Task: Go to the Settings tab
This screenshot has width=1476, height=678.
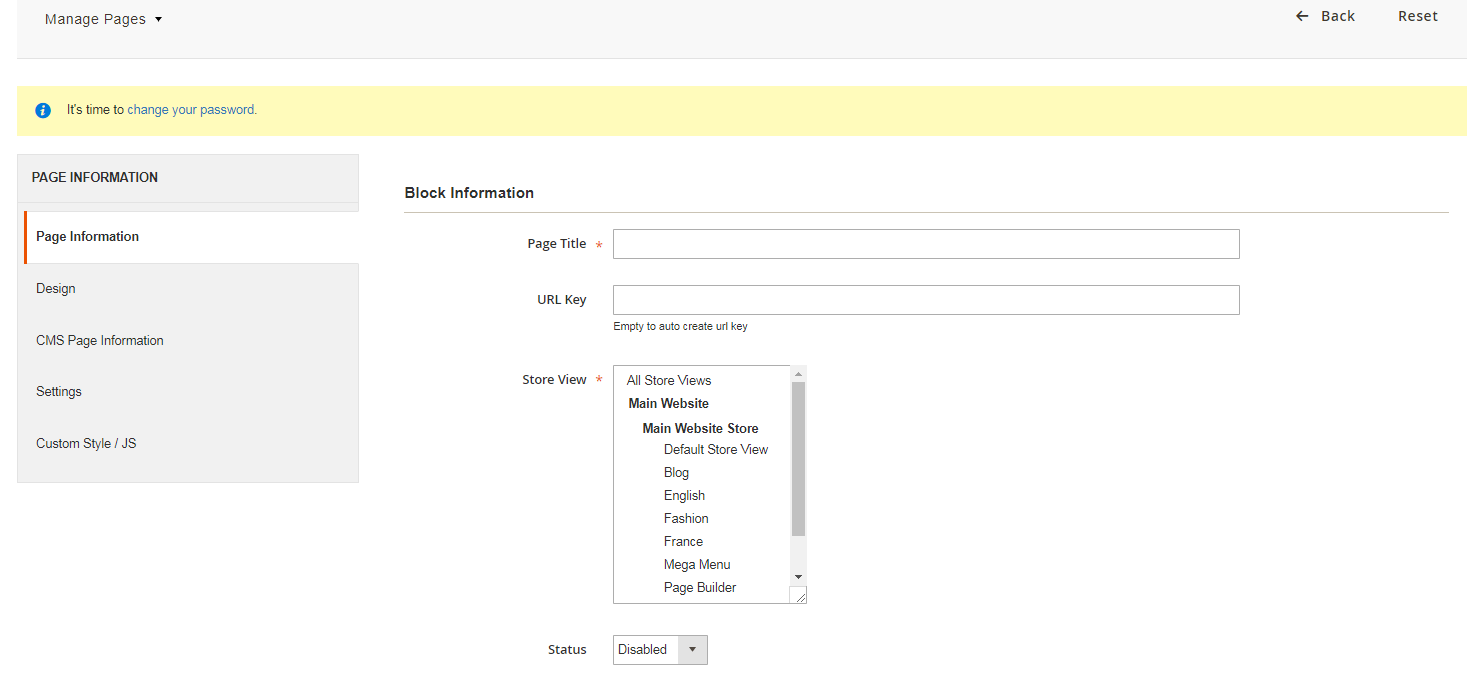Action: [59, 392]
